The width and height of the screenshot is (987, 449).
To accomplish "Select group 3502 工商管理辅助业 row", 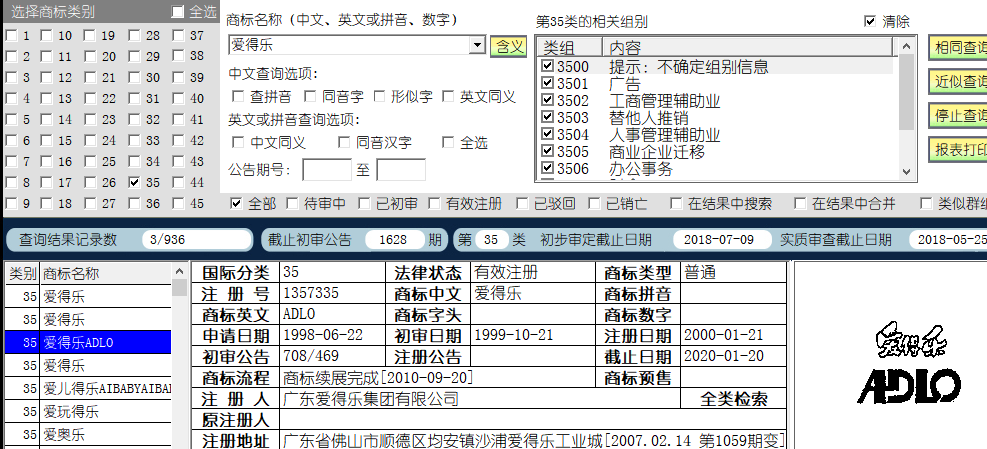I will point(718,101).
